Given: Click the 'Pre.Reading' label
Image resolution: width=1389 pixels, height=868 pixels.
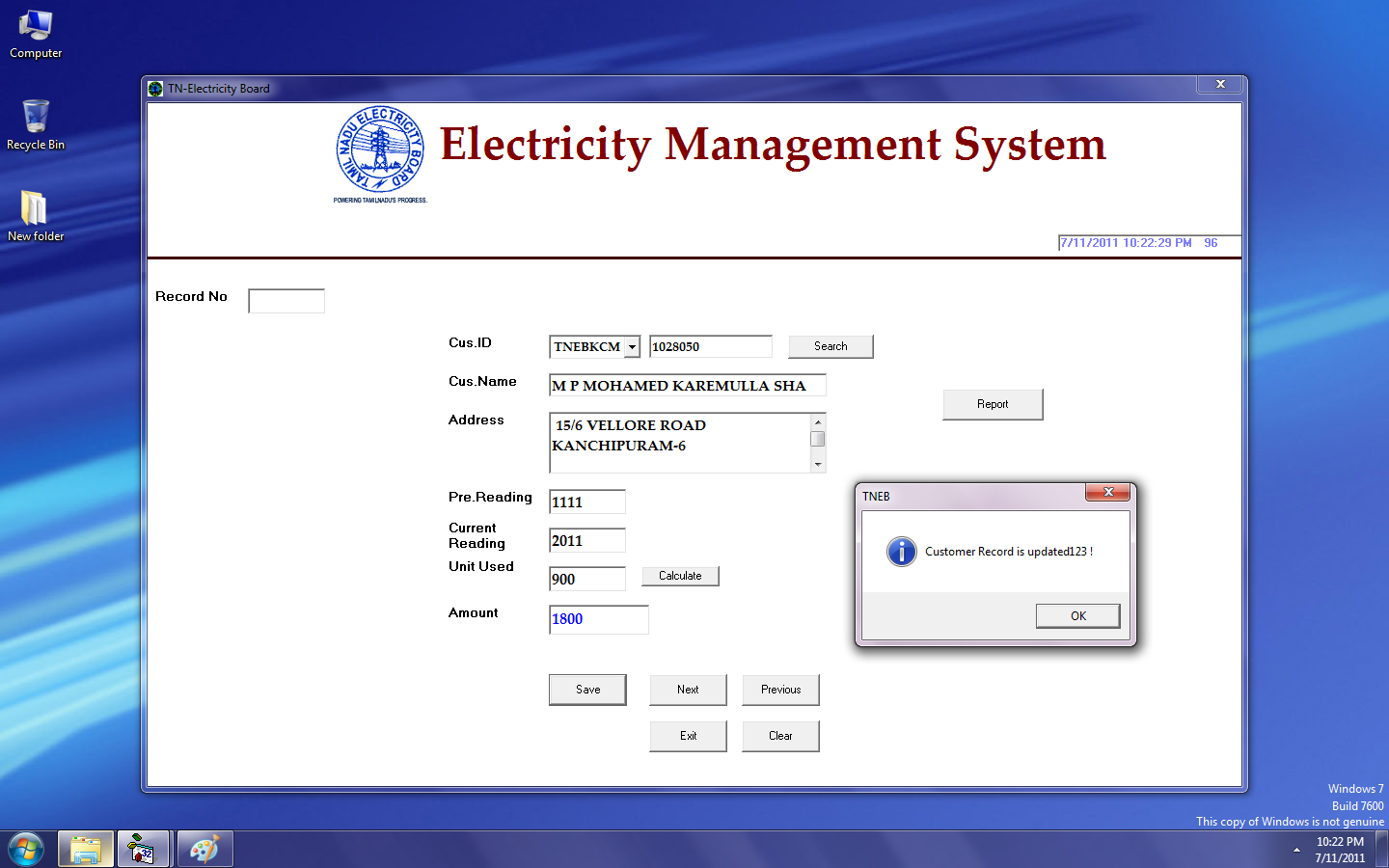Looking at the screenshot, I should [x=490, y=497].
